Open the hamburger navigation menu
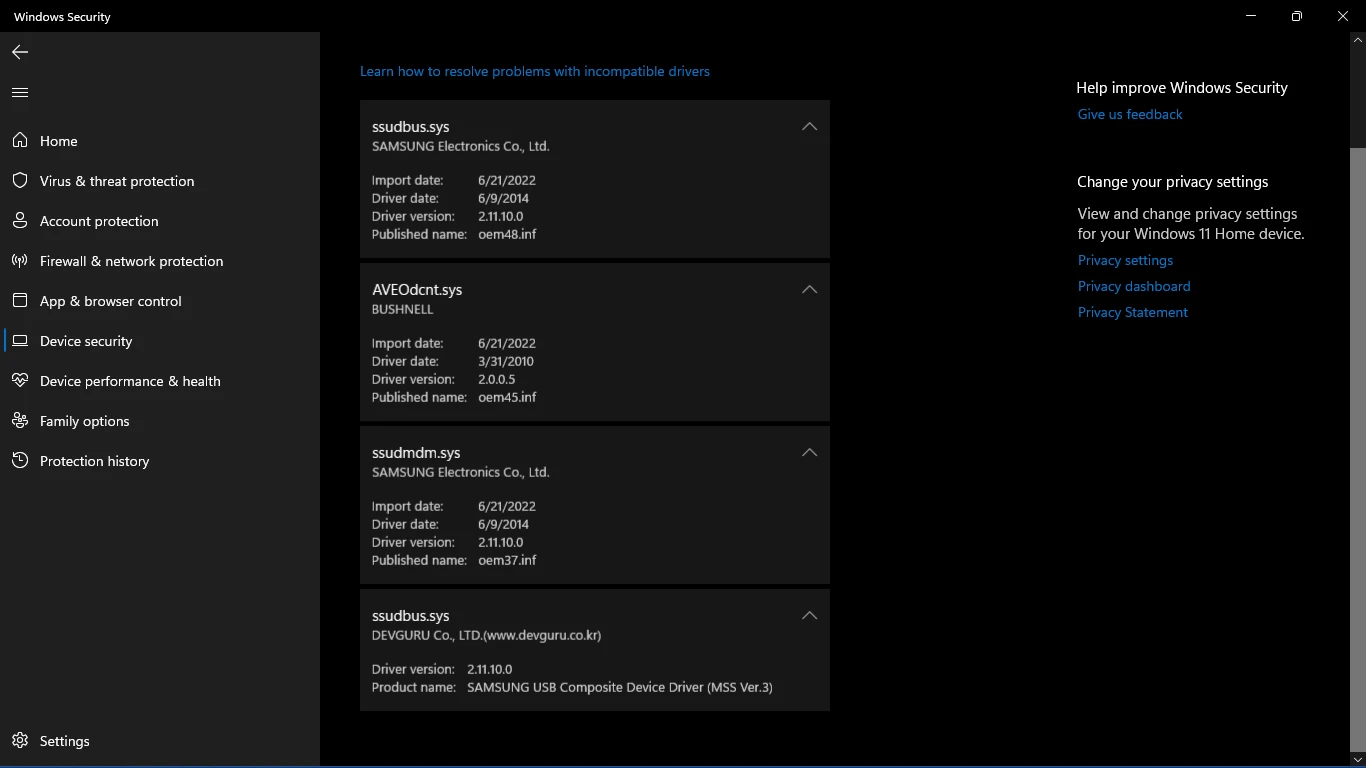The height and width of the screenshot is (768, 1366). 20,93
